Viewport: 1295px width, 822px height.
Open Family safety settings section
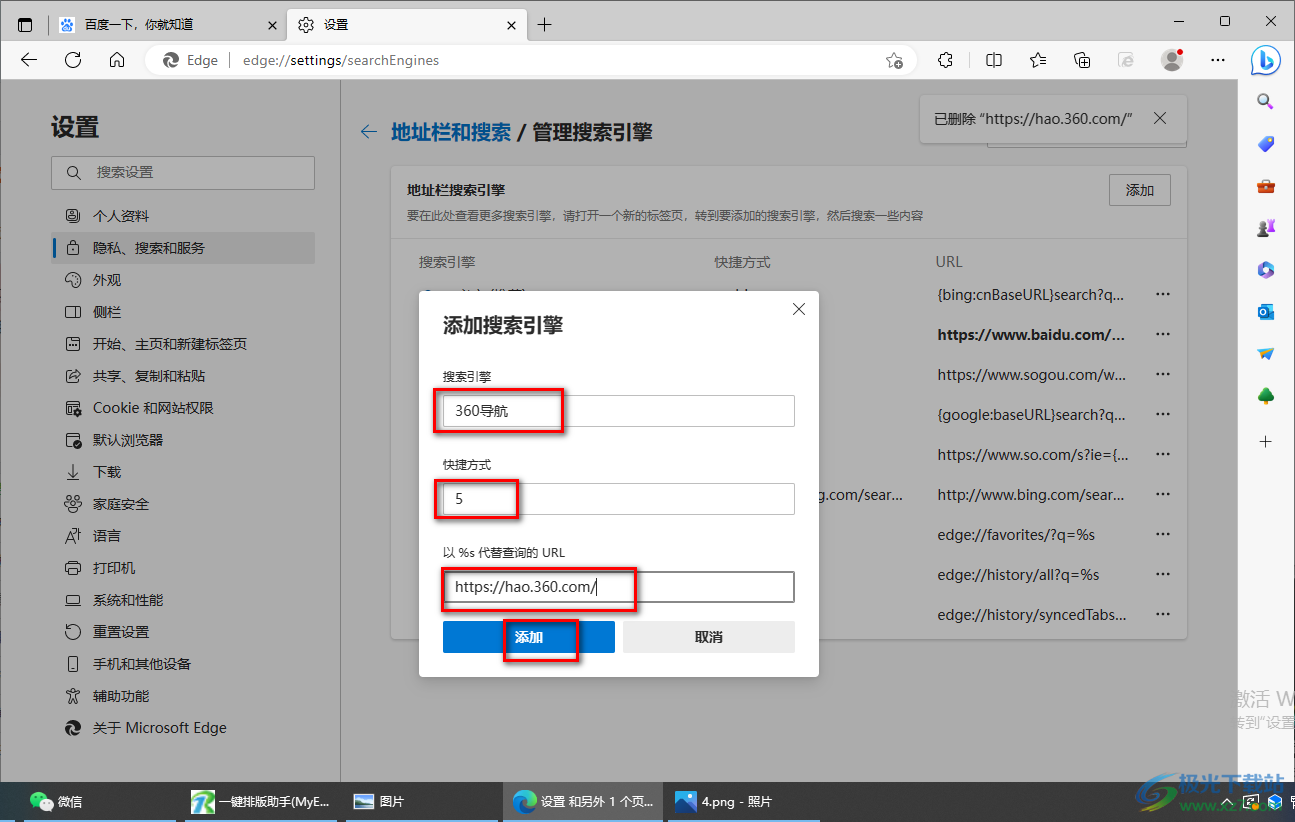[183, 504]
